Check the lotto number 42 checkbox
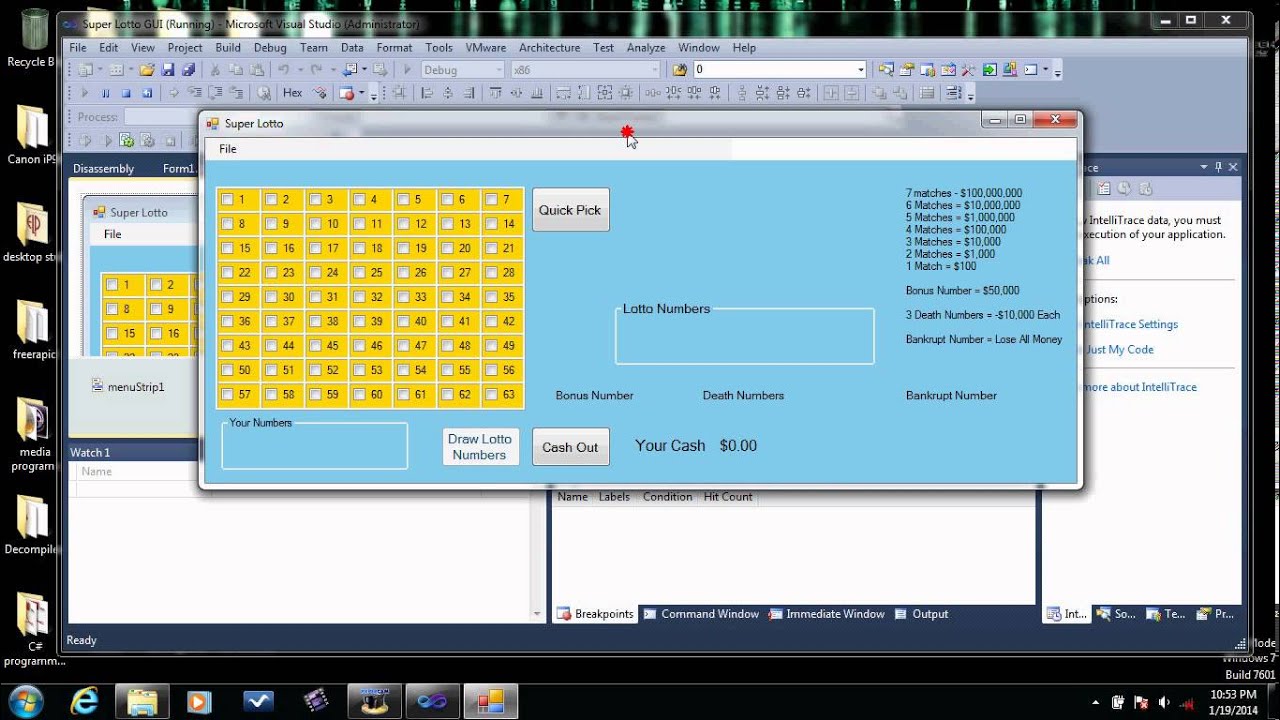Screen dimensions: 1280x720 (491, 321)
